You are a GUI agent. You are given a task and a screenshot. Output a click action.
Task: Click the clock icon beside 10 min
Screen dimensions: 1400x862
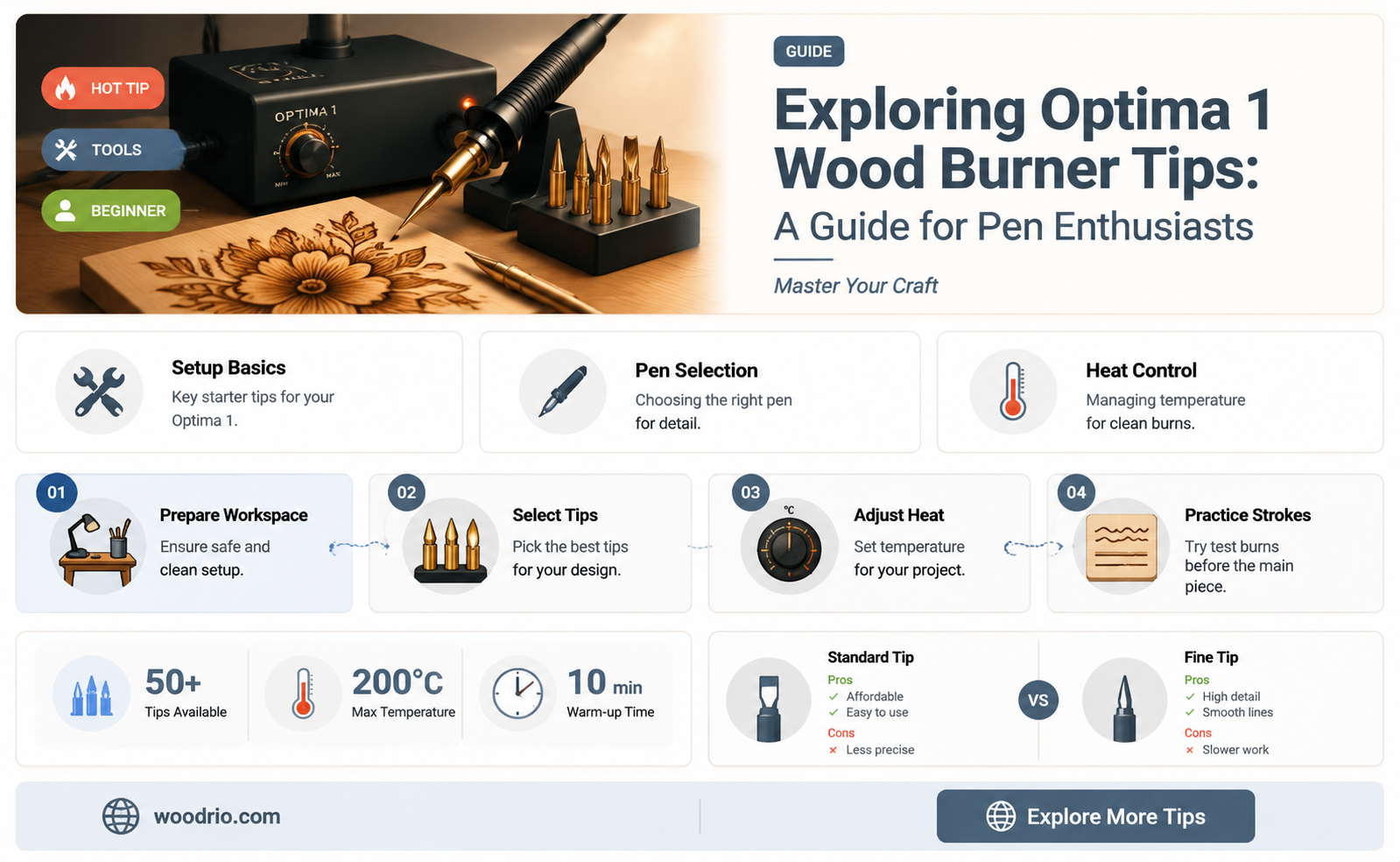click(x=518, y=695)
